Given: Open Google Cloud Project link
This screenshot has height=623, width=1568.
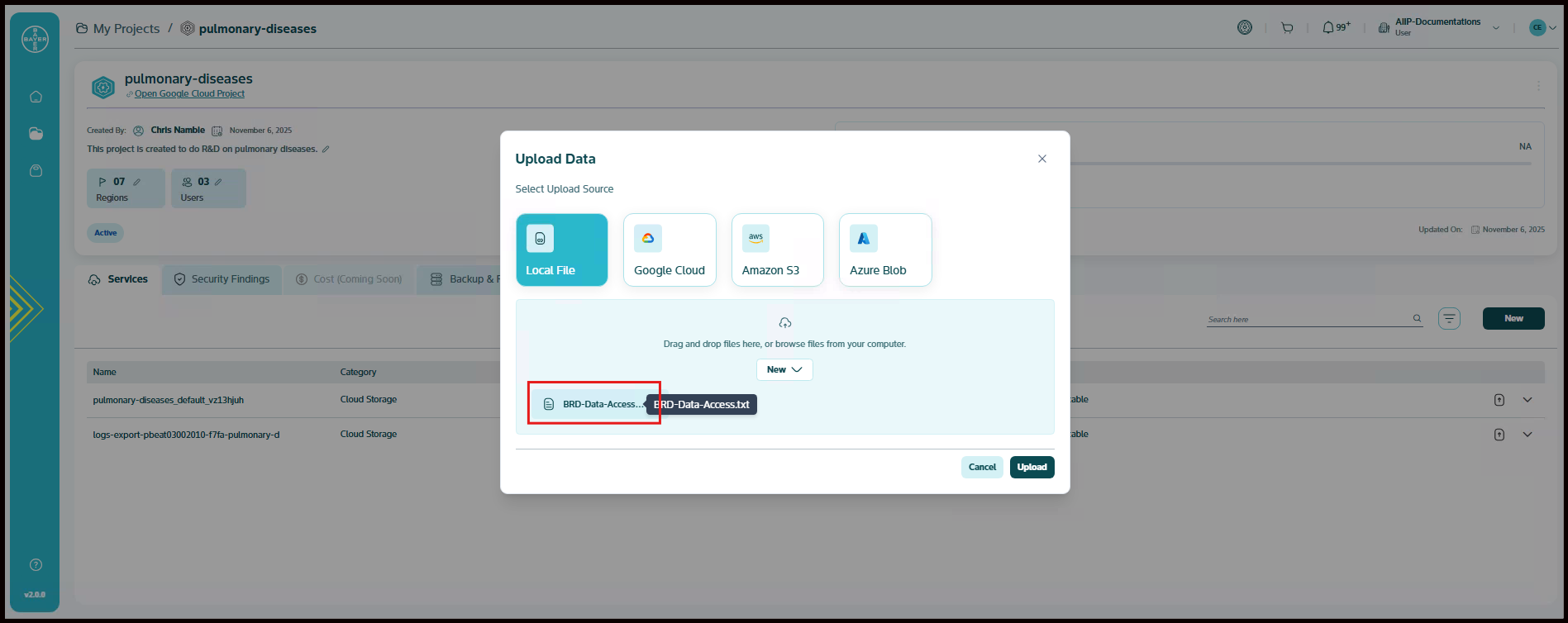Looking at the screenshot, I should (189, 94).
